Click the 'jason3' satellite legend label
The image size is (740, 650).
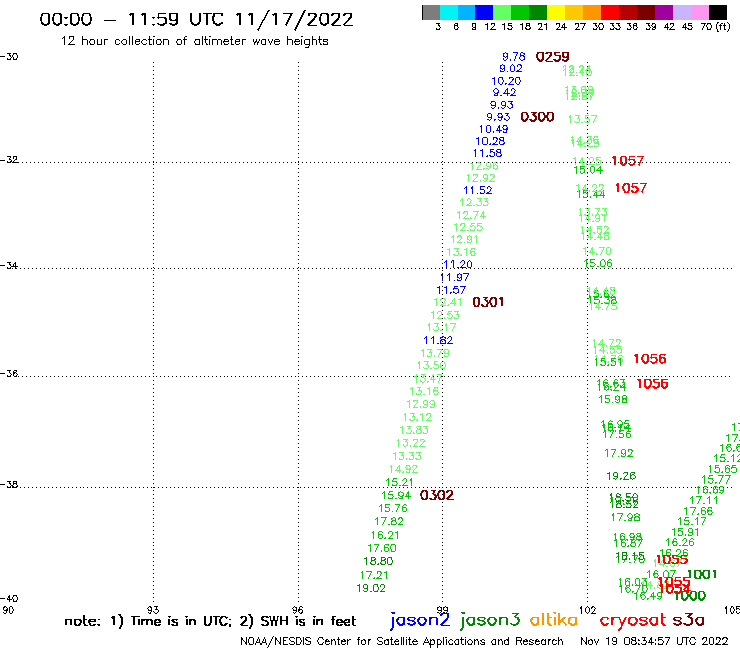click(490, 620)
